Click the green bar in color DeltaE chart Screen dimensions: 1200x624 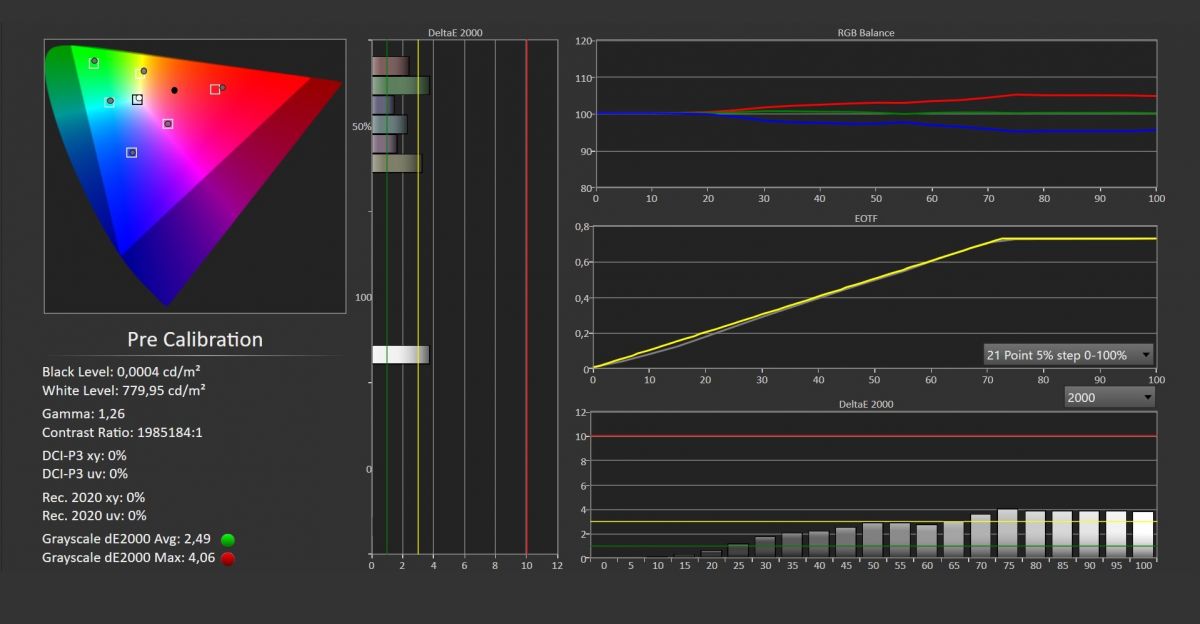pyautogui.click(x=400, y=85)
